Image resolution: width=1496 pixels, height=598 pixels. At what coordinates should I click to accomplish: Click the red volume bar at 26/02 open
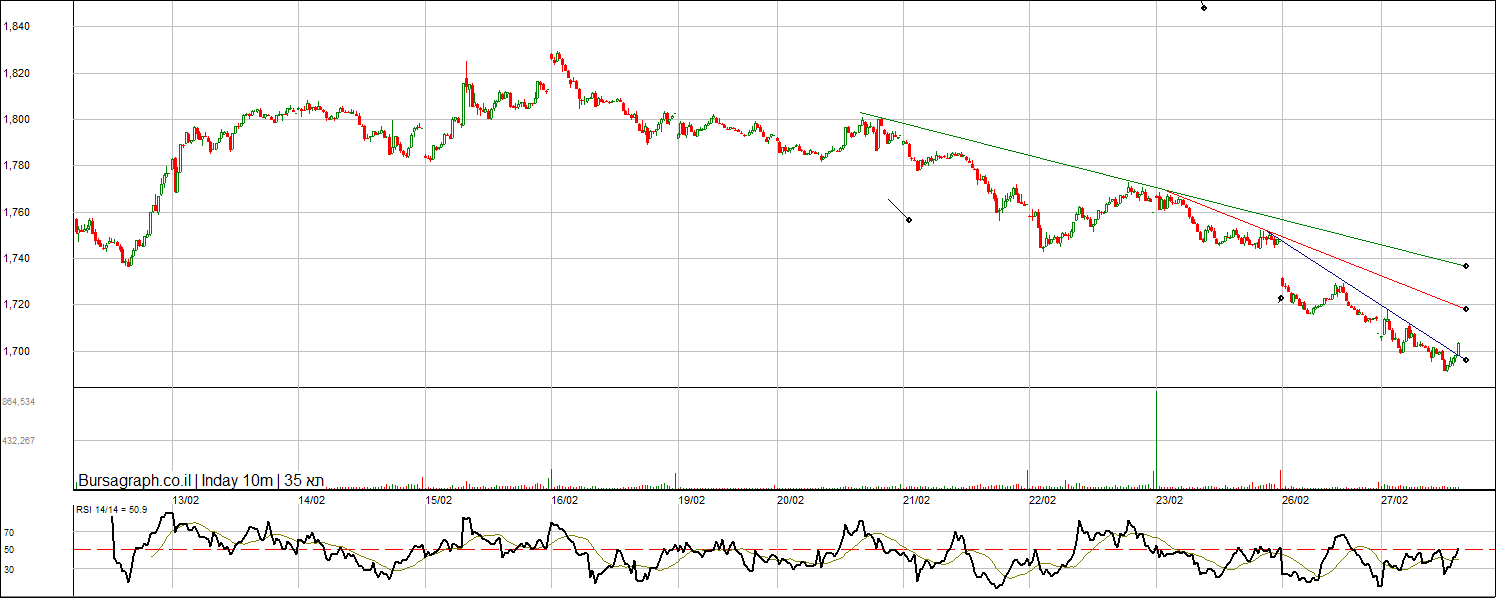pos(1281,477)
